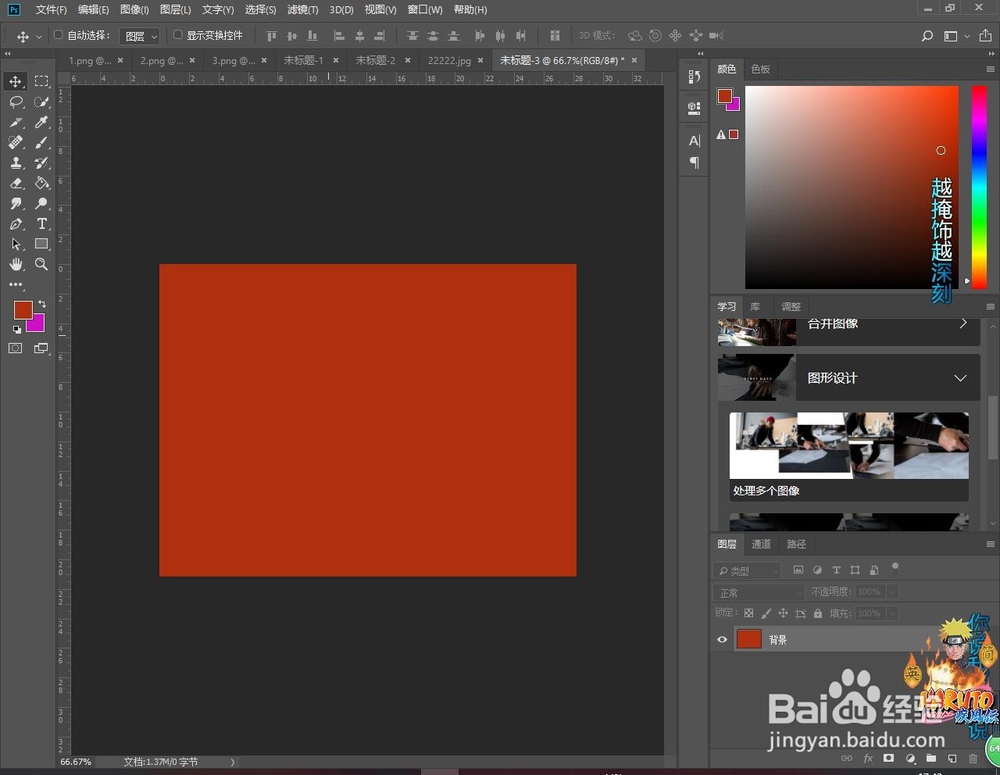
Task: Adjust the hue slider in Color panel
Action: (979, 187)
